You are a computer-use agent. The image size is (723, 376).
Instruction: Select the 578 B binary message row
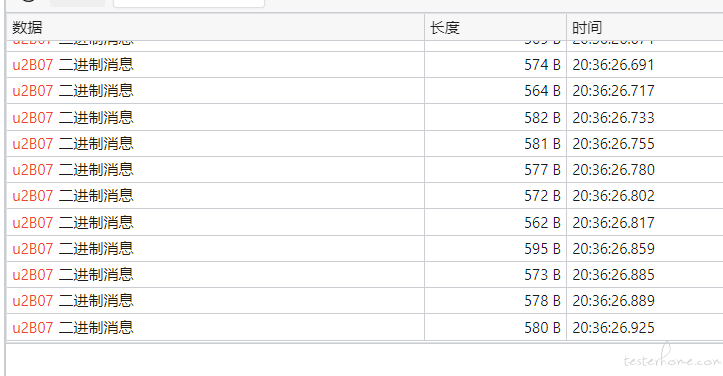click(x=365, y=301)
